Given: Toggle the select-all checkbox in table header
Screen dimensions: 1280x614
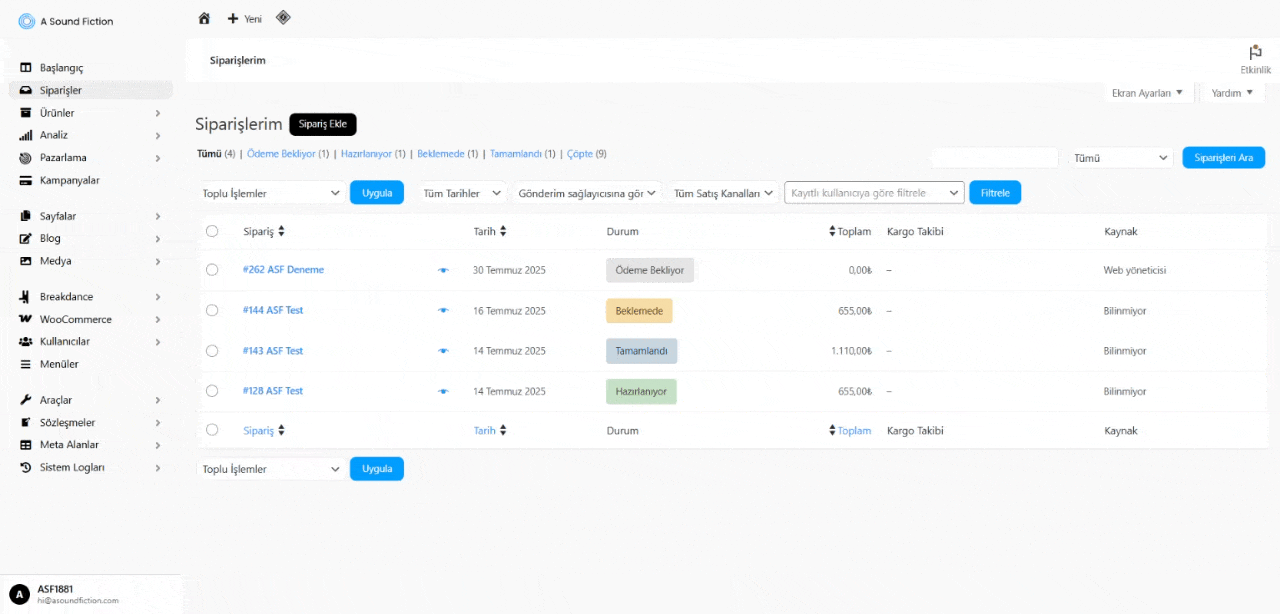Looking at the screenshot, I should click(x=212, y=231).
